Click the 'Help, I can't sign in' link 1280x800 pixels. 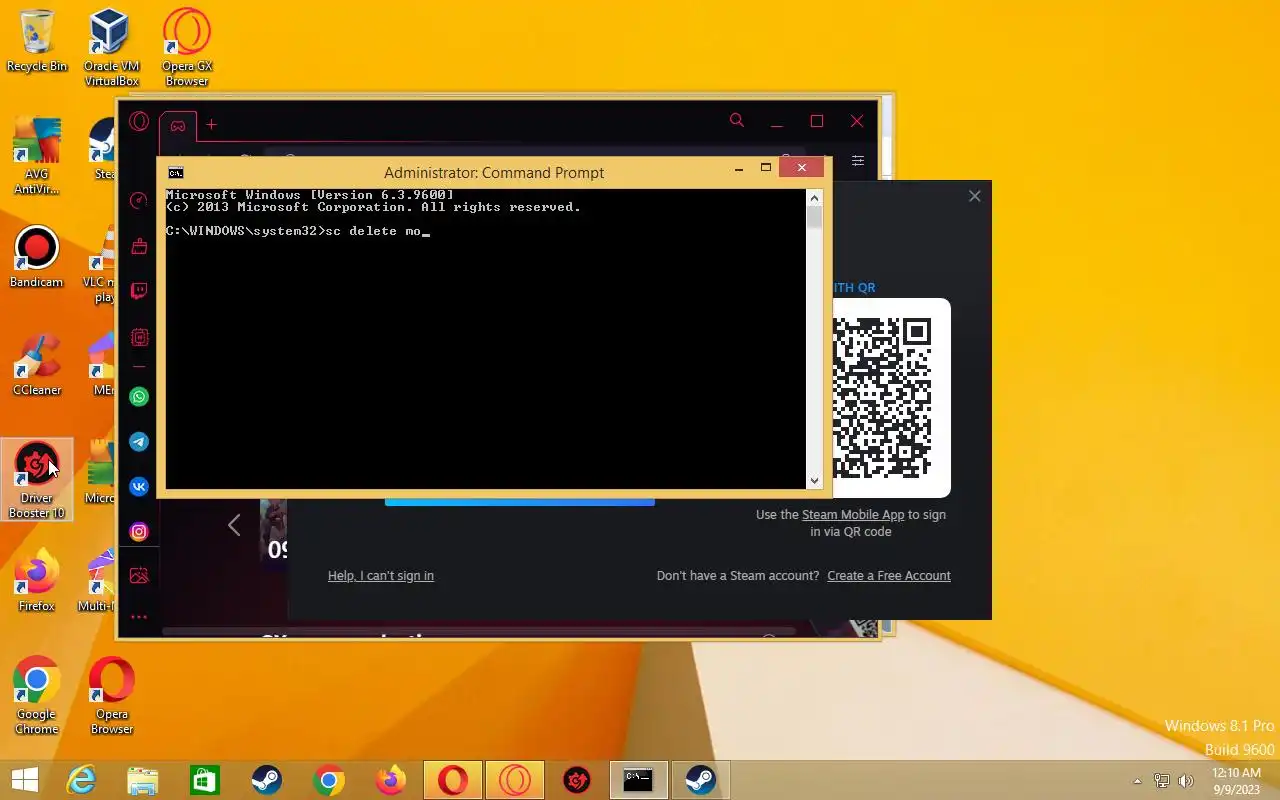tap(381, 575)
